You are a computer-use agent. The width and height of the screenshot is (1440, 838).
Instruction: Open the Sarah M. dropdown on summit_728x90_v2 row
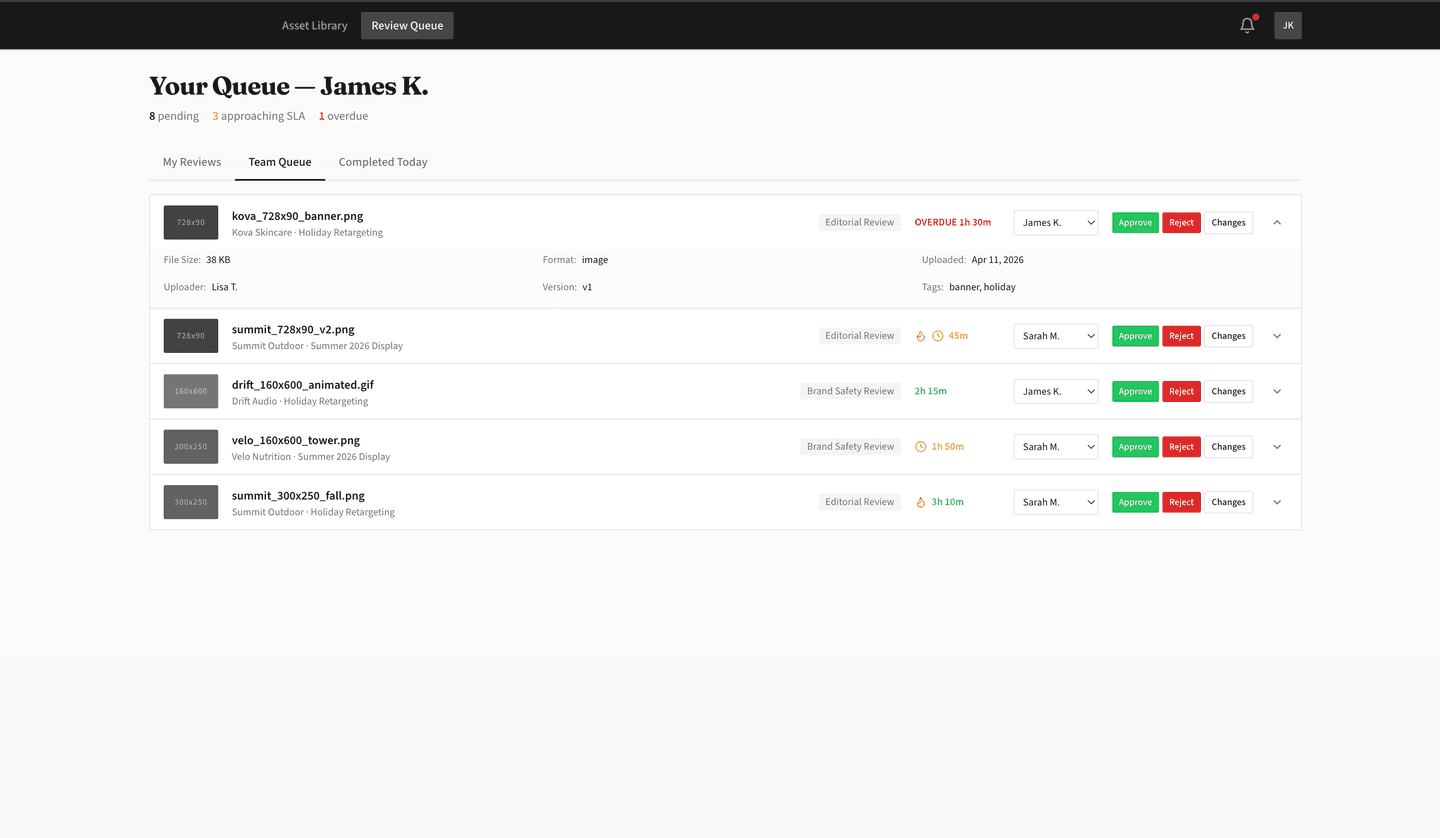click(1055, 335)
